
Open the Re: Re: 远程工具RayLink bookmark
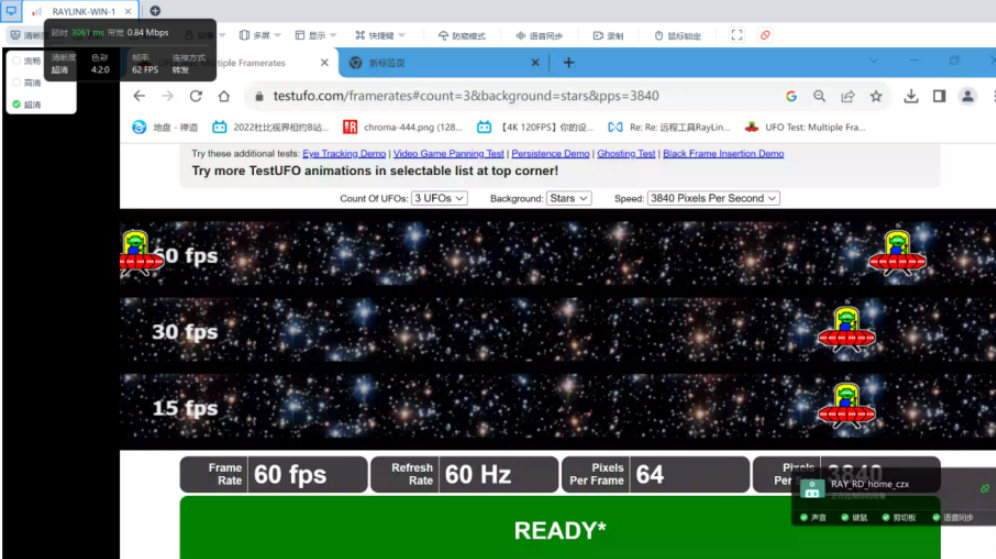tap(669, 127)
